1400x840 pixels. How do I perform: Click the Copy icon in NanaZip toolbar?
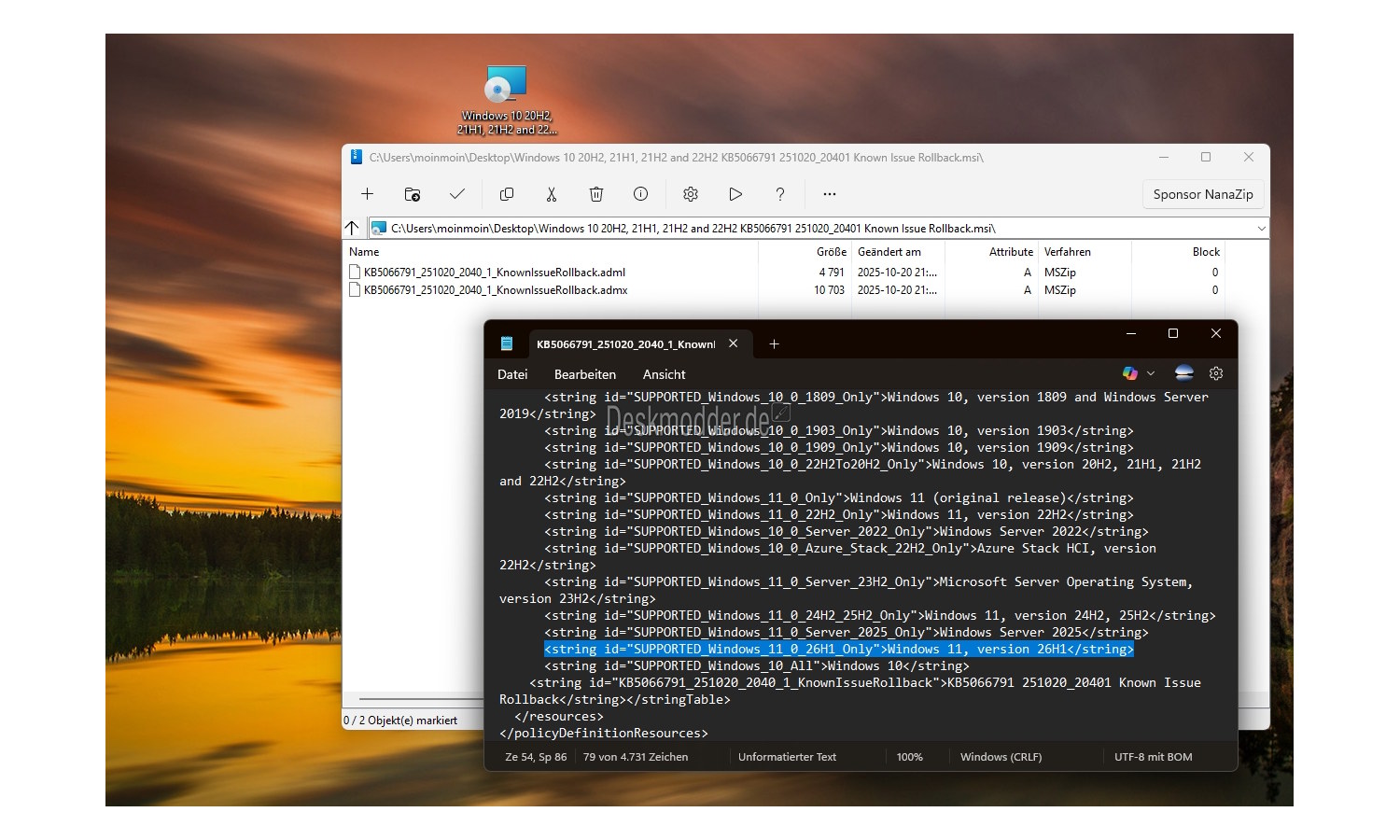pyautogui.click(x=507, y=194)
